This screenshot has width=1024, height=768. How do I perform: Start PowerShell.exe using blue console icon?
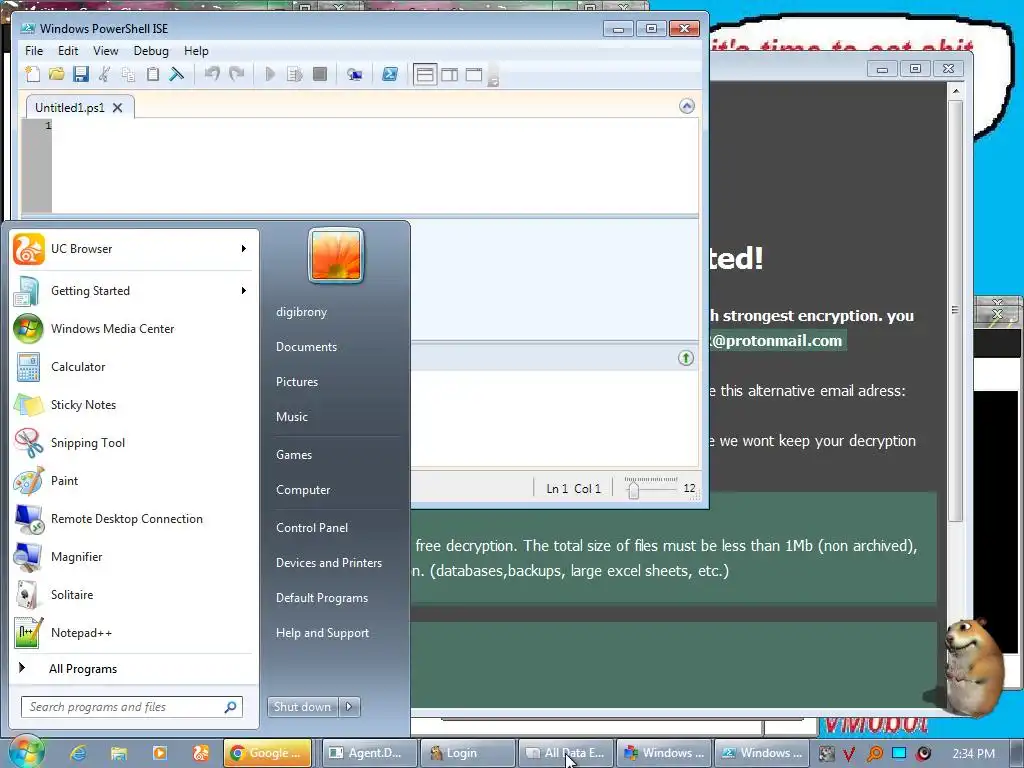(390, 74)
